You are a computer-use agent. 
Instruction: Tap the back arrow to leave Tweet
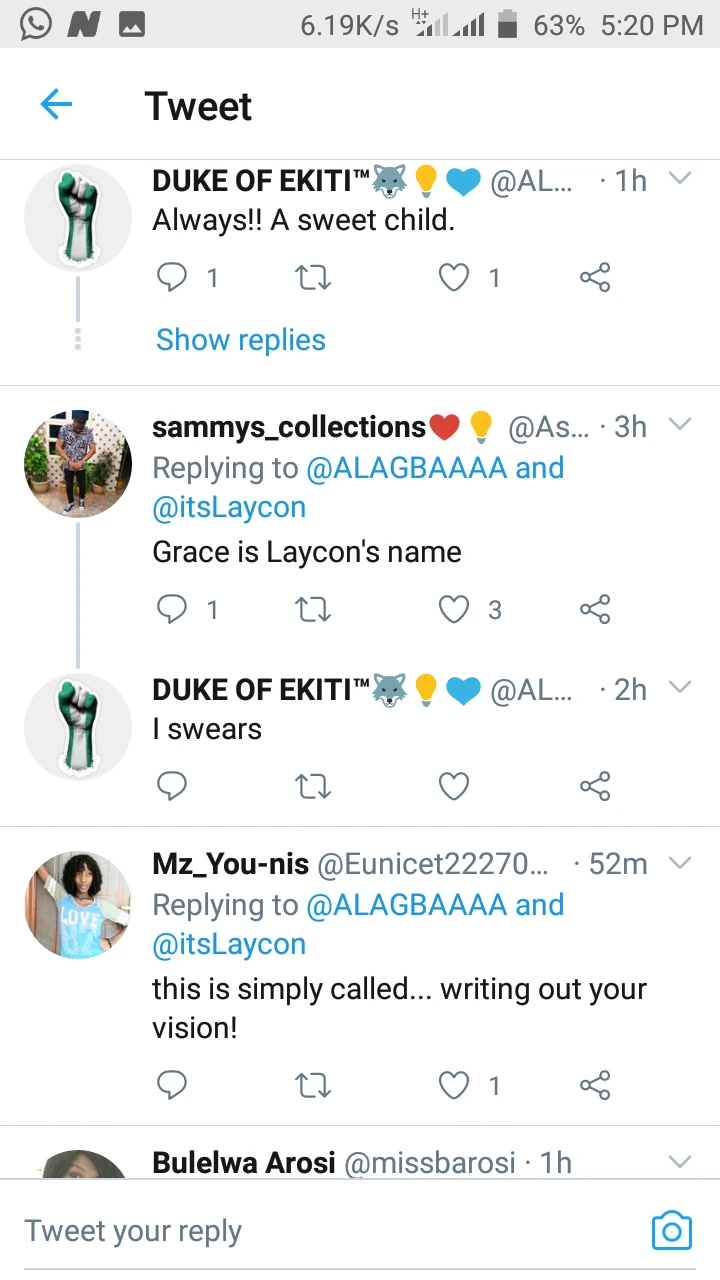(x=56, y=105)
